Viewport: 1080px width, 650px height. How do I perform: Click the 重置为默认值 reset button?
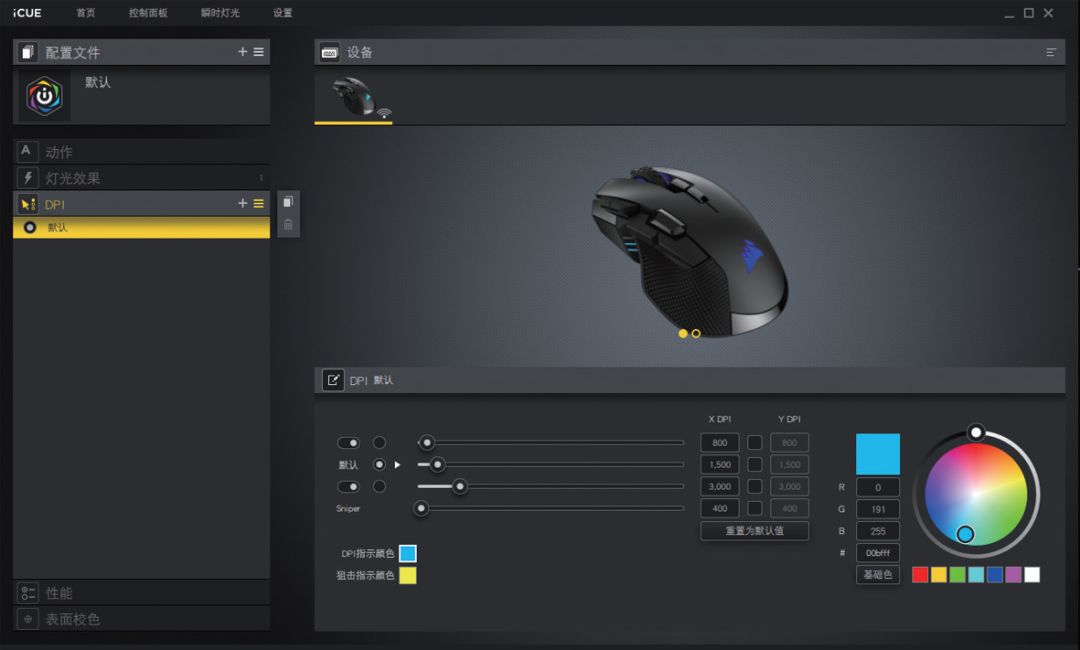click(754, 531)
